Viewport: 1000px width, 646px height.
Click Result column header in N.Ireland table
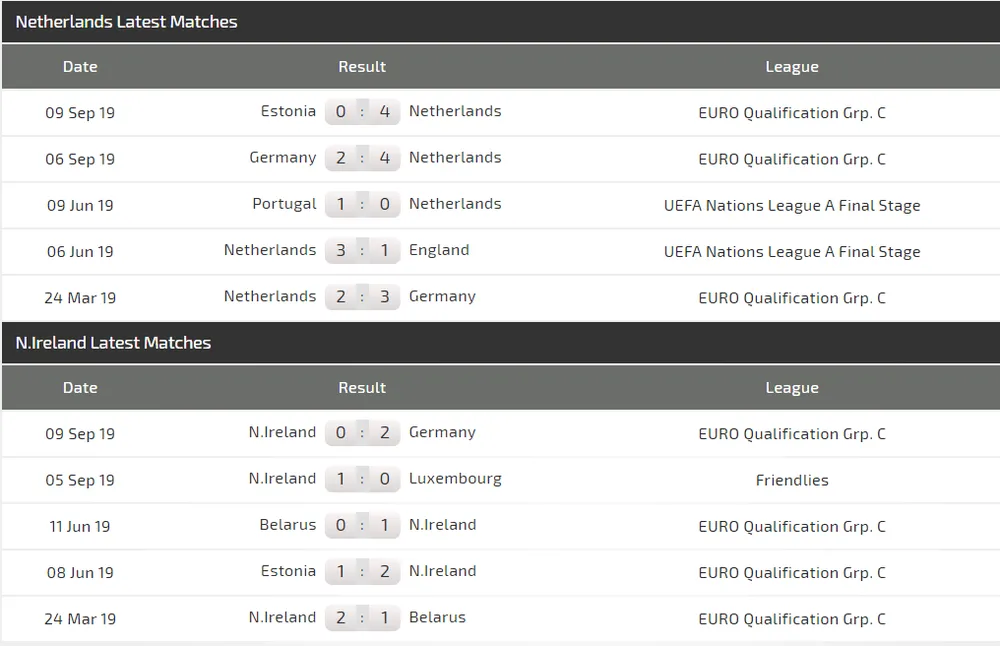(362, 388)
